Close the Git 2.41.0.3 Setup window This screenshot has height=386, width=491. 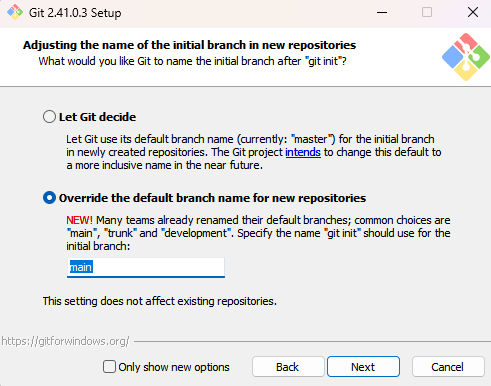click(x=473, y=13)
